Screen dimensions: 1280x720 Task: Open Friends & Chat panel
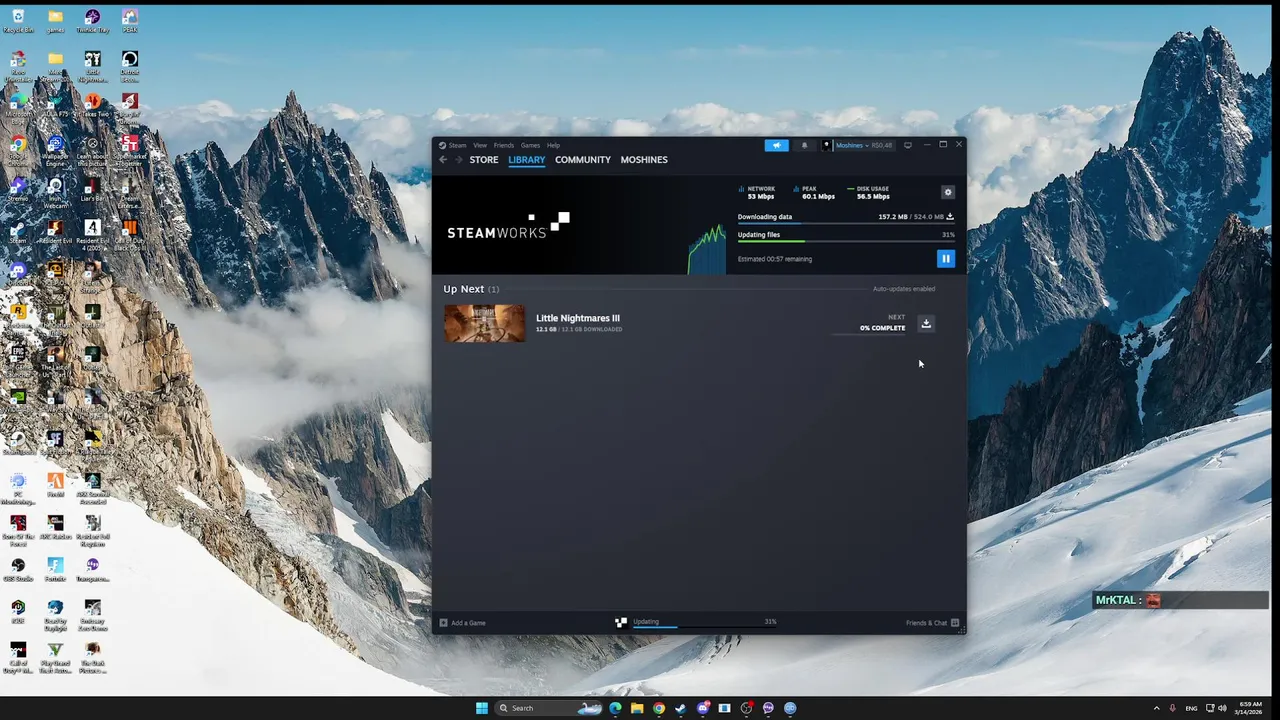(932, 623)
